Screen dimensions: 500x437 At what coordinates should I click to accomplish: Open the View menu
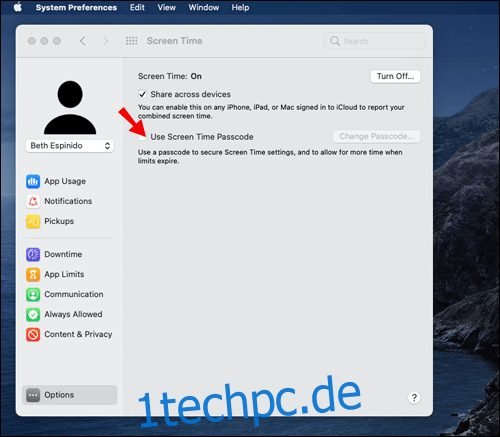[167, 7]
